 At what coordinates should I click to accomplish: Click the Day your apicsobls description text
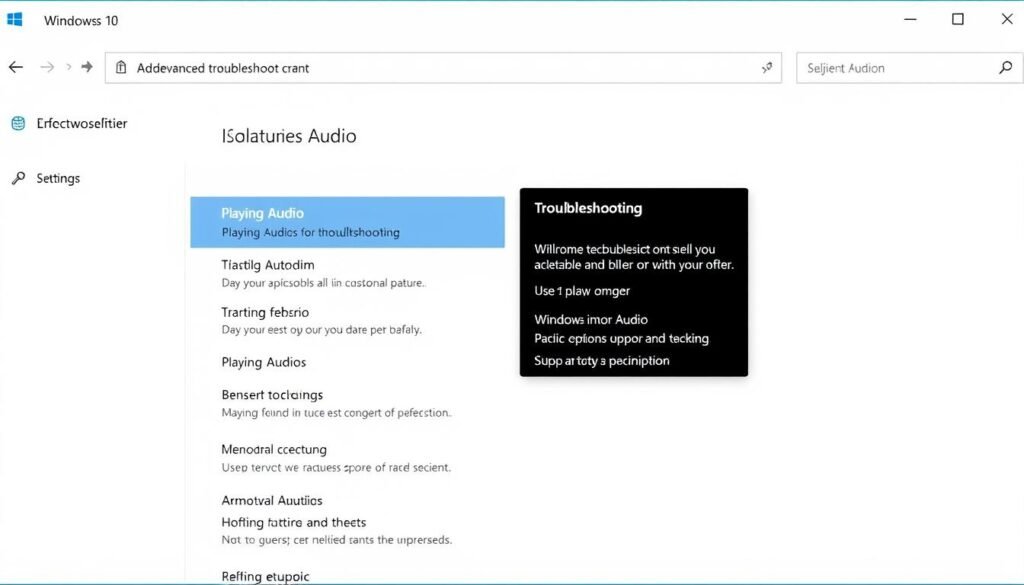click(x=323, y=283)
